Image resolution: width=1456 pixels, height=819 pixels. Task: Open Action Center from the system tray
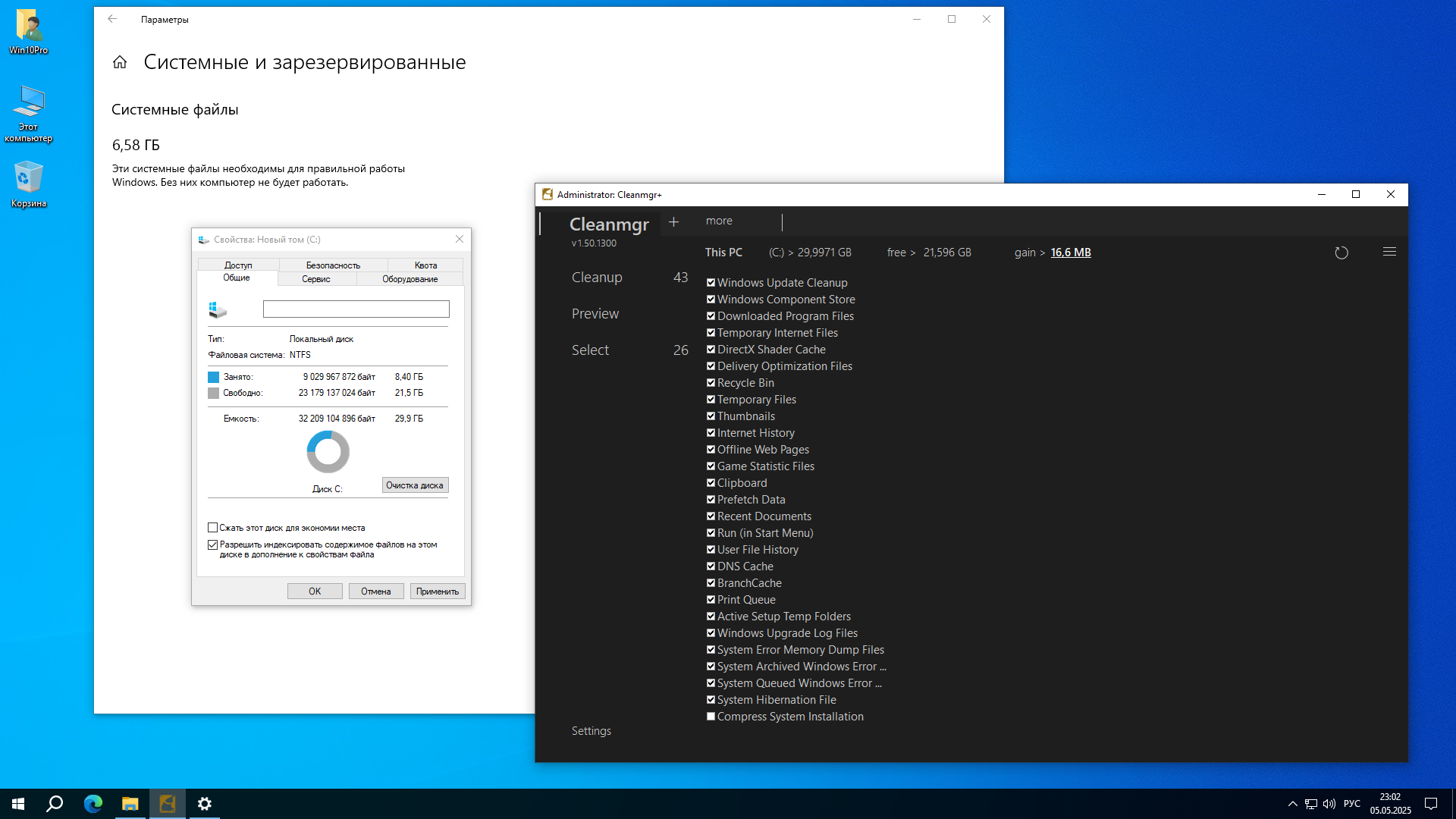pyautogui.click(x=1431, y=804)
